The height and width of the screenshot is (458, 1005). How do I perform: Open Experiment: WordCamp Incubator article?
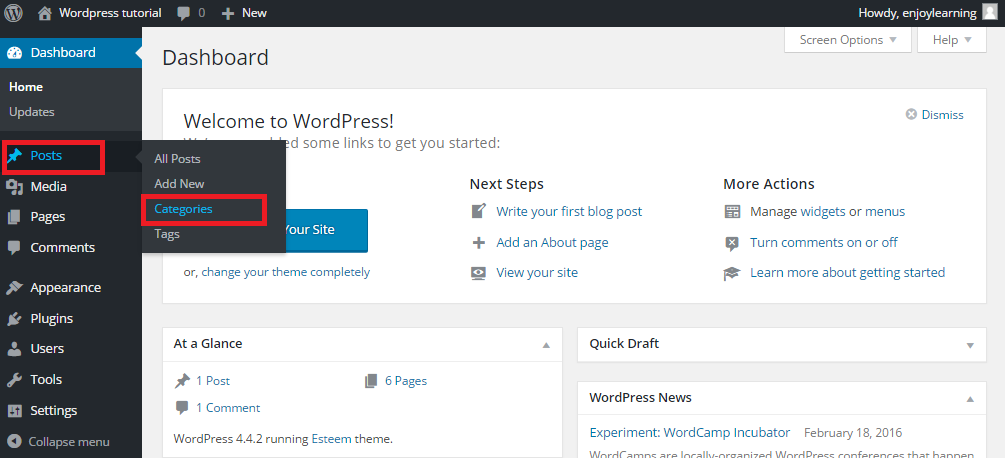[x=690, y=432]
